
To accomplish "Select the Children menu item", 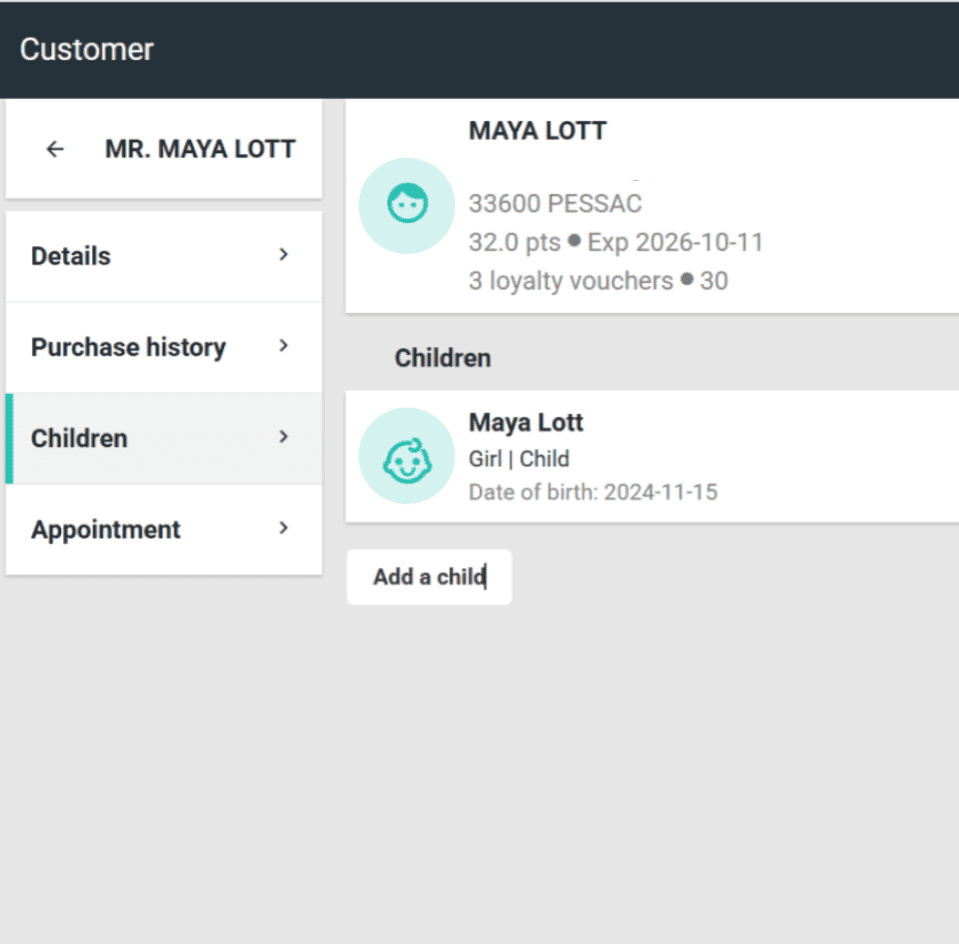I will point(79,438).
